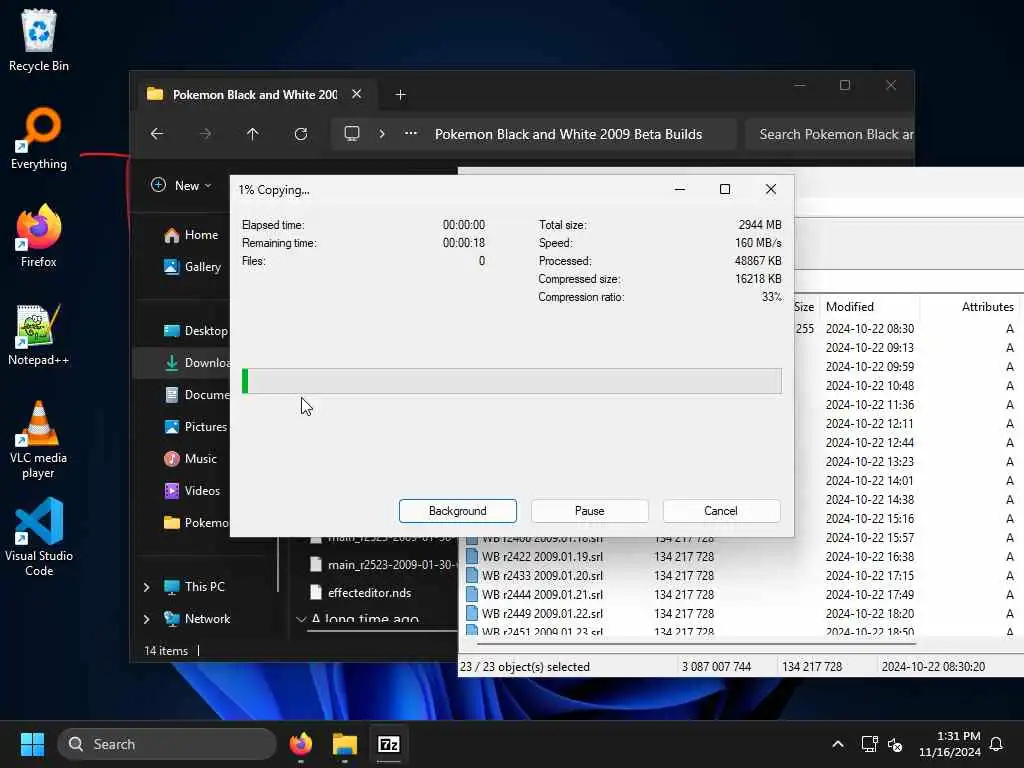The image size is (1024, 768).
Task: Expand the Network tree node
Action: 147,619
